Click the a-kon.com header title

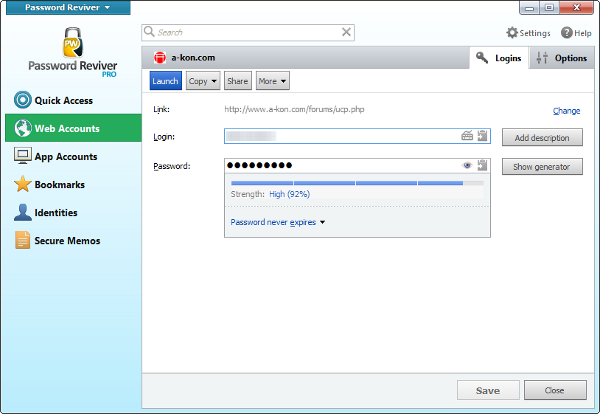click(x=193, y=58)
